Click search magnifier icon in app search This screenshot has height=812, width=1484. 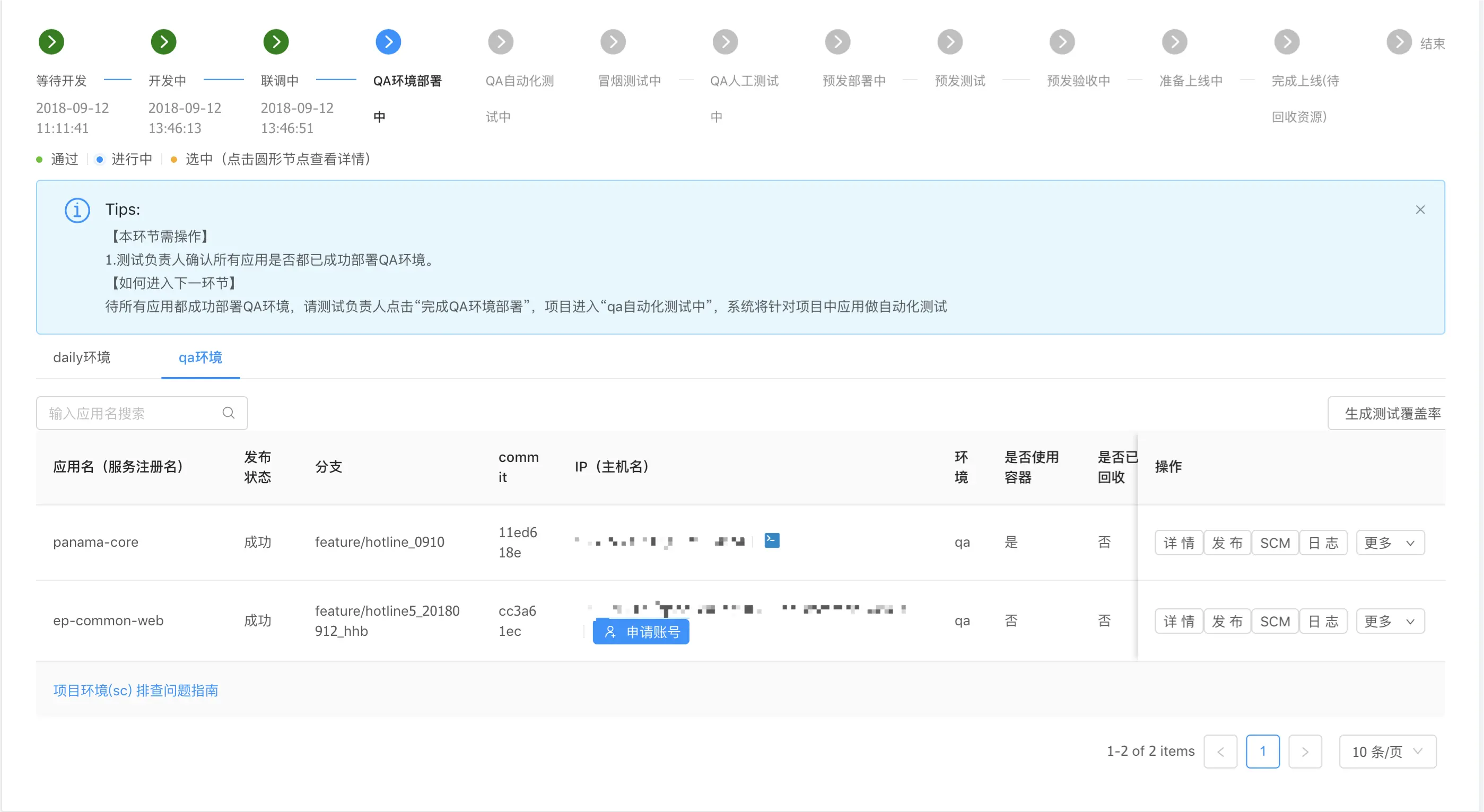point(229,413)
